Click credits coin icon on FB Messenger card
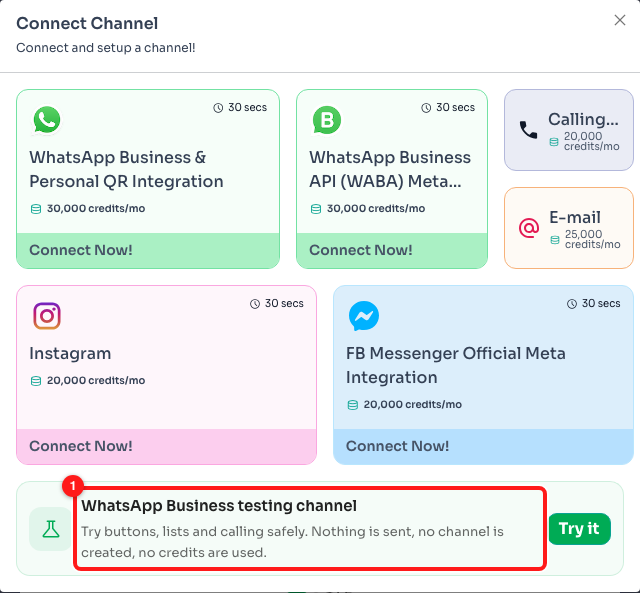640x593 pixels. (353, 405)
